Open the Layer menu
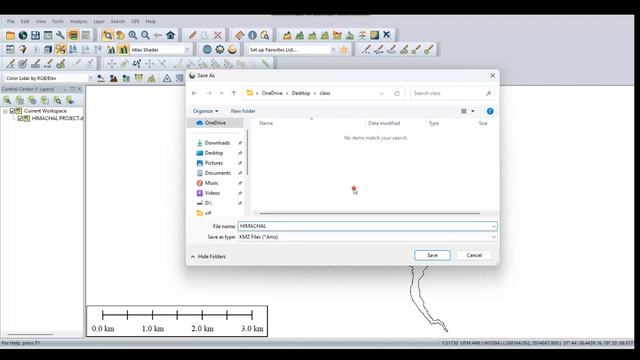The height and width of the screenshot is (360, 640). click(99, 21)
